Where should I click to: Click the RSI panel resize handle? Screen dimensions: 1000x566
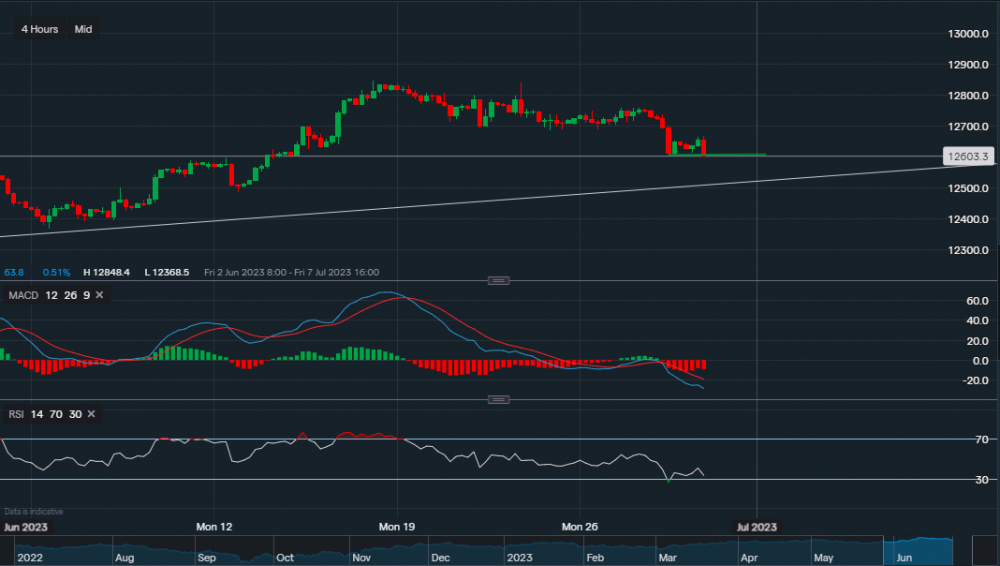click(498, 400)
